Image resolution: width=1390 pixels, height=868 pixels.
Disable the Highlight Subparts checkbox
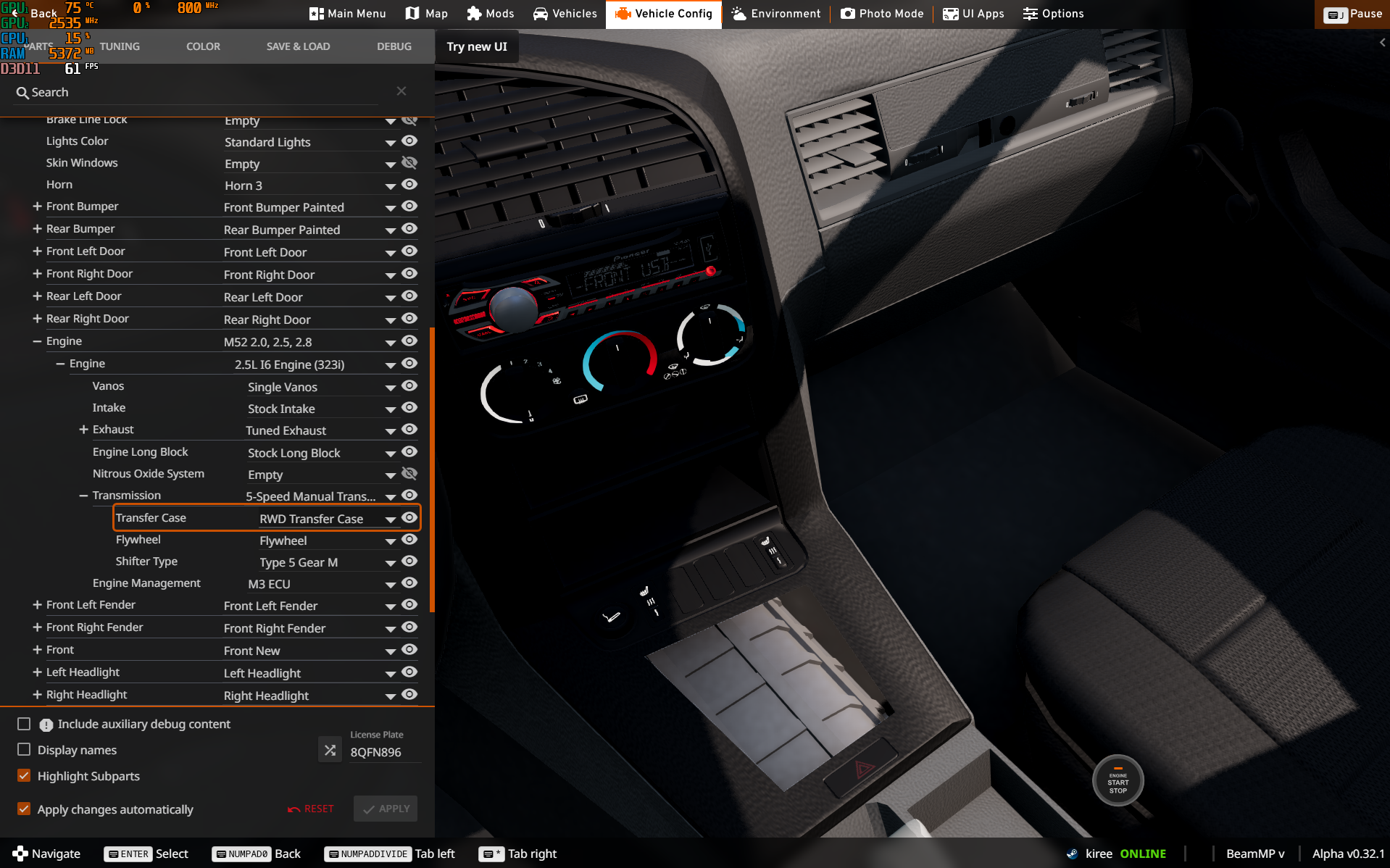tap(24, 775)
